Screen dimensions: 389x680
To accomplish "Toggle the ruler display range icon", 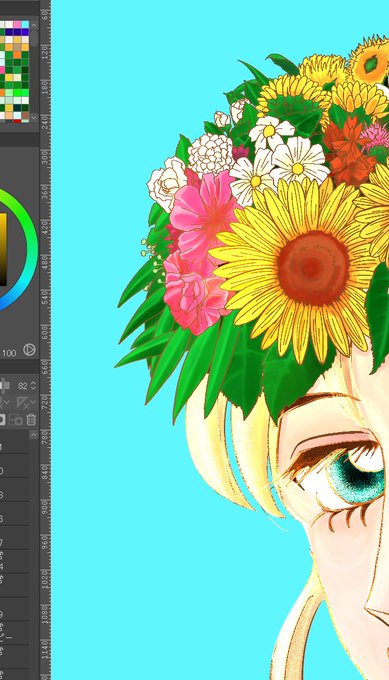I will tap(23, 402).
